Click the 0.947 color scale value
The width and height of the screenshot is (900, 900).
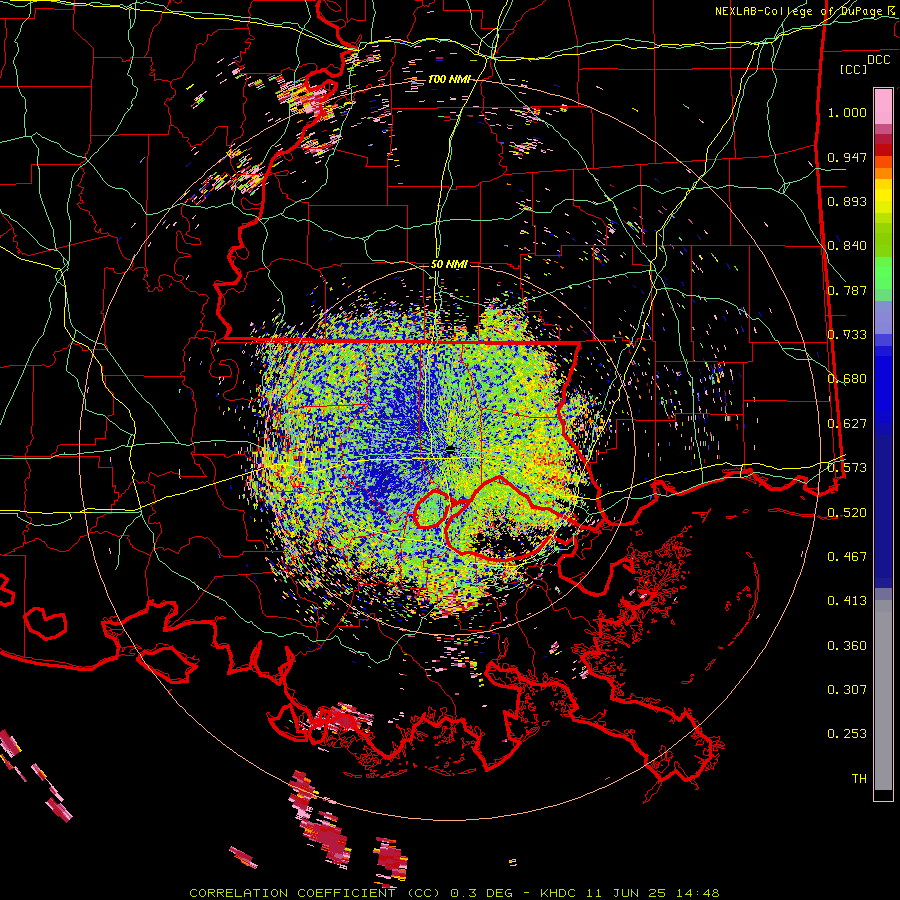click(x=847, y=157)
